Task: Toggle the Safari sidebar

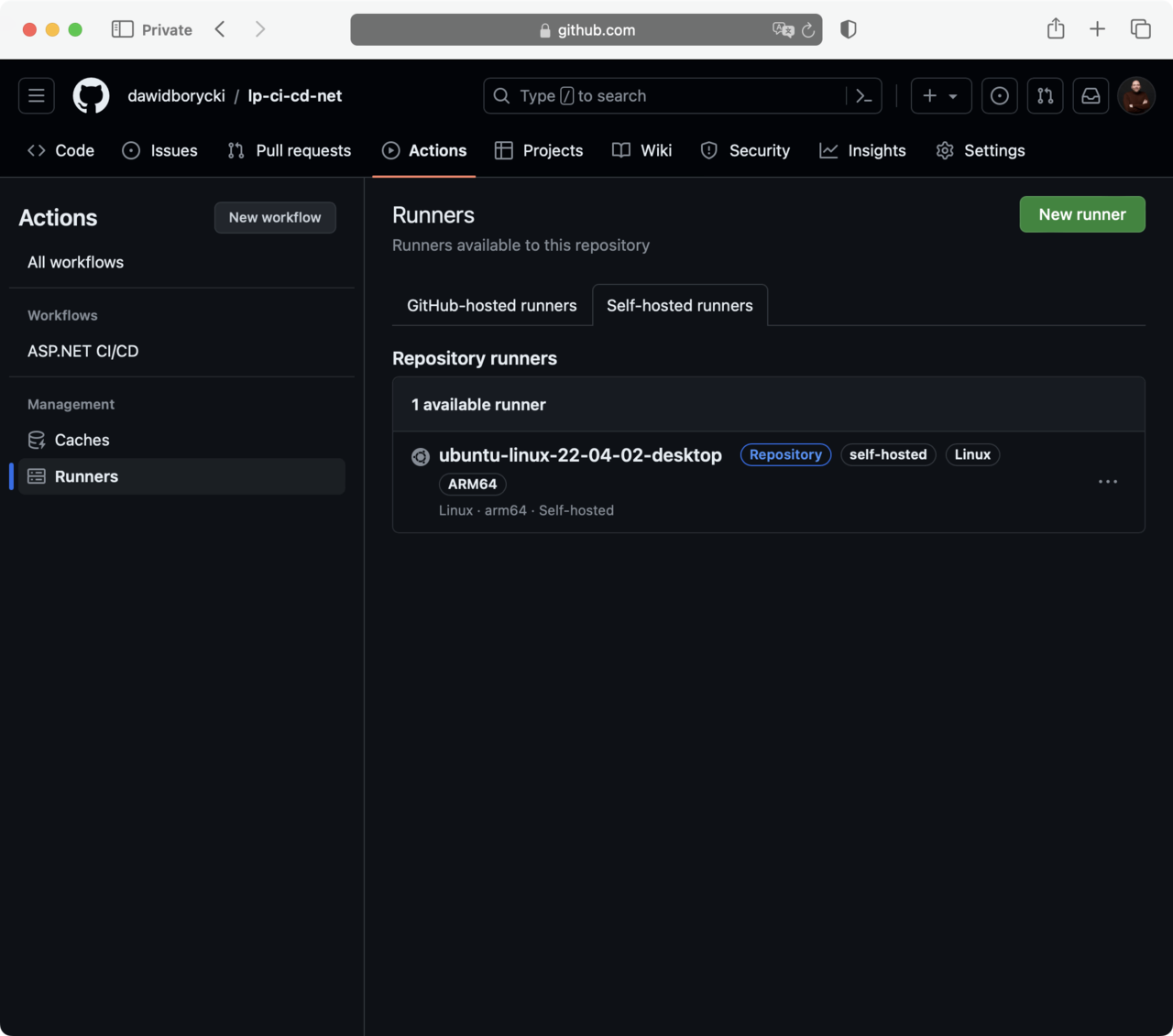Action: tap(122, 29)
